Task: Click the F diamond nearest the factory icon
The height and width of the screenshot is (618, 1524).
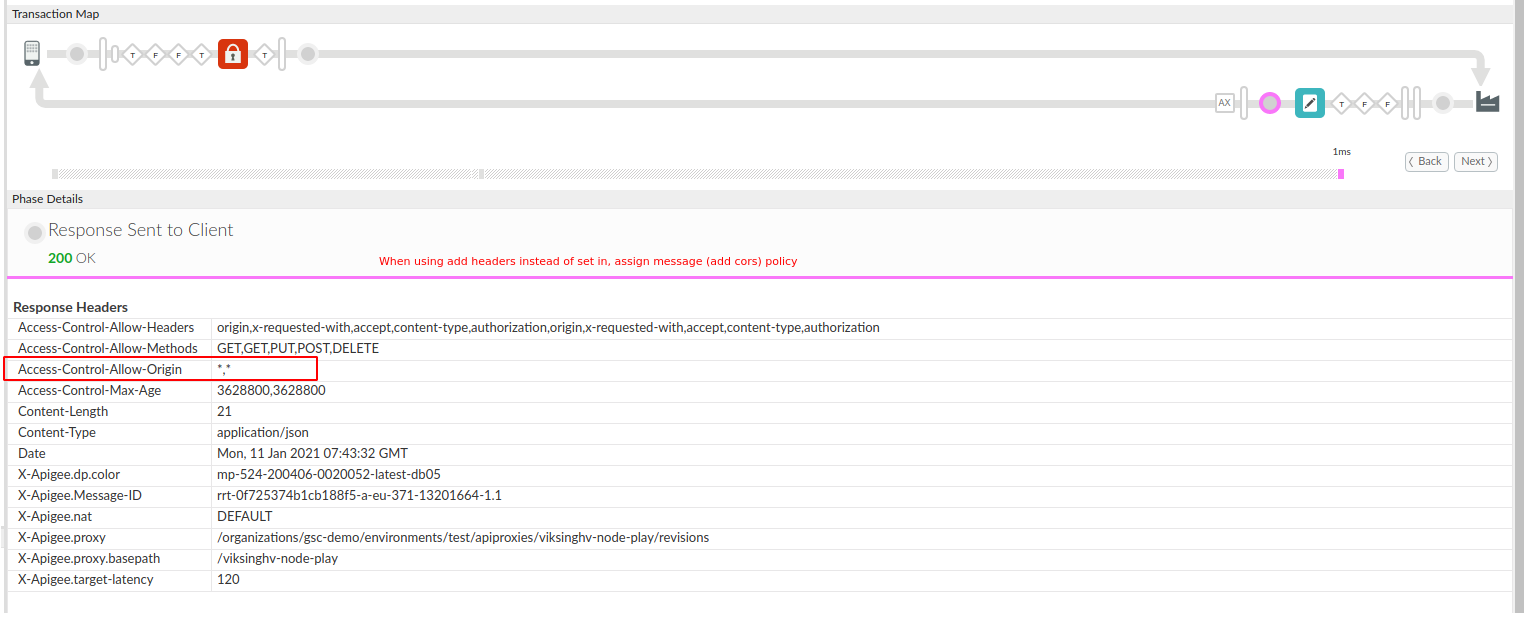Action: 1387,103
